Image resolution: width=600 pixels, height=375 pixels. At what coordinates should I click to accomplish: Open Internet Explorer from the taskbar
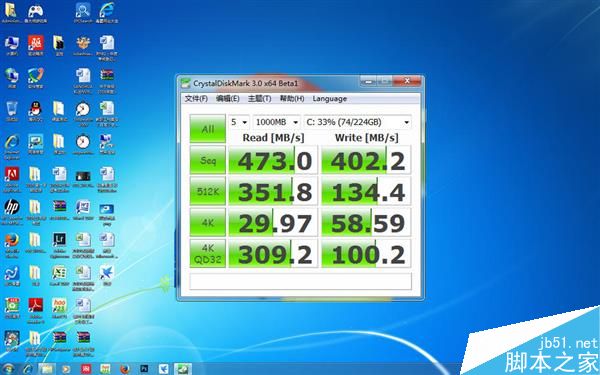coord(28,369)
